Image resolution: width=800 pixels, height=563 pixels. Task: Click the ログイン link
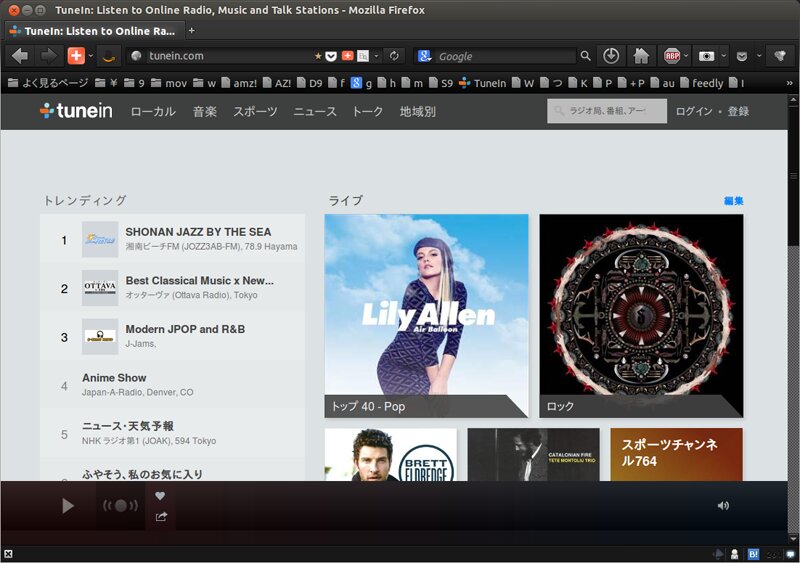coord(694,112)
